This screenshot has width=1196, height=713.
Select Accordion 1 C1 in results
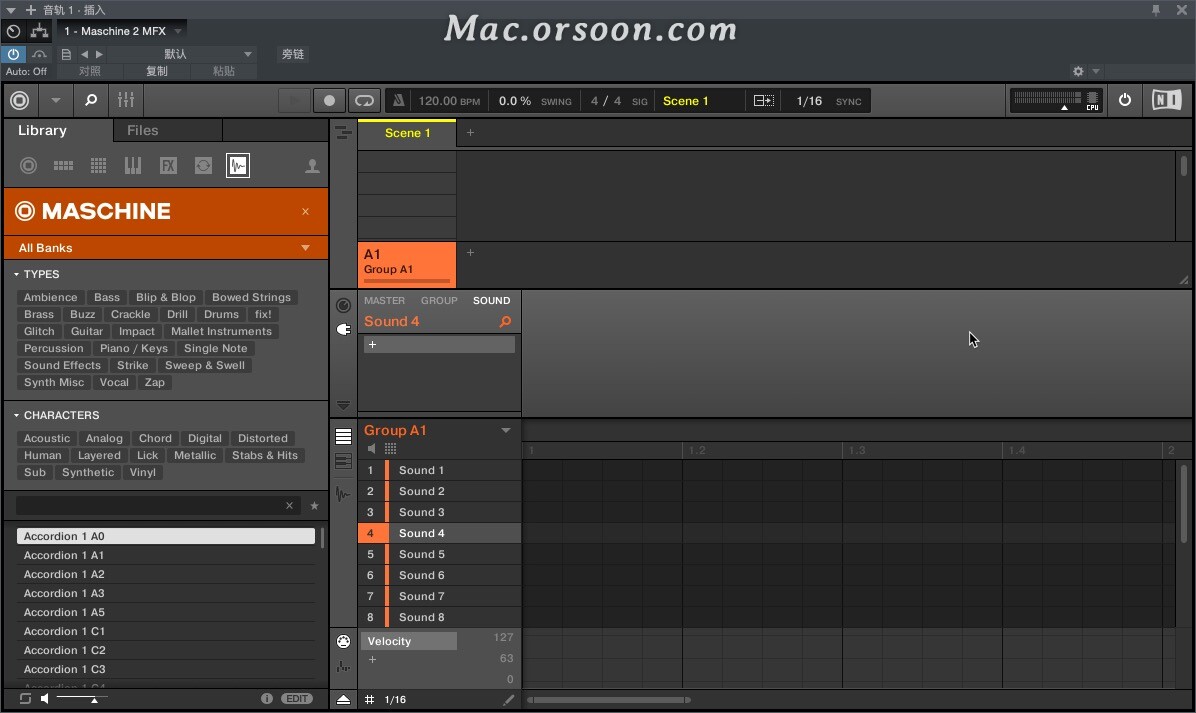point(166,631)
